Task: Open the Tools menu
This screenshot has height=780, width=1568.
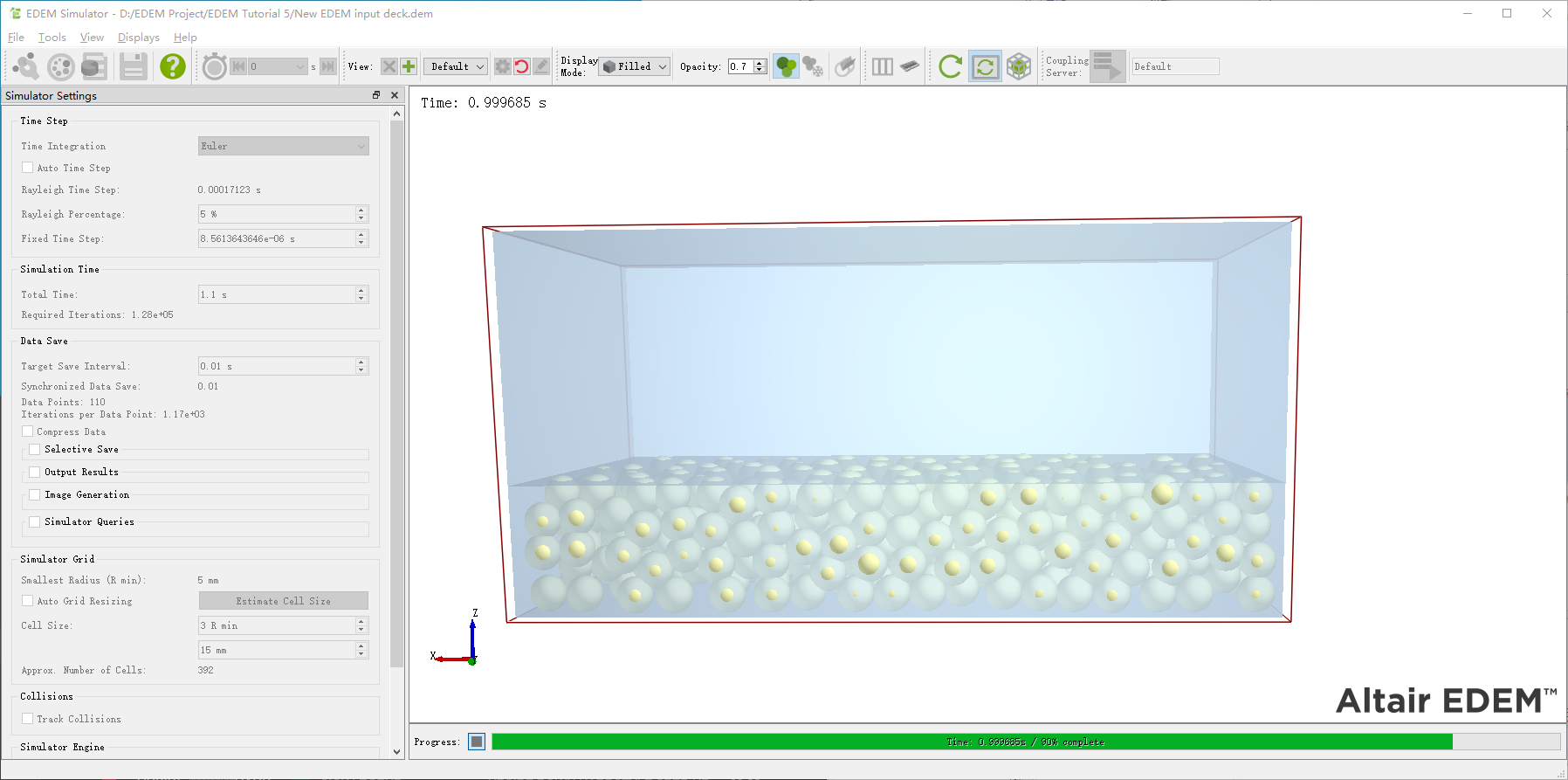Action: point(52,38)
